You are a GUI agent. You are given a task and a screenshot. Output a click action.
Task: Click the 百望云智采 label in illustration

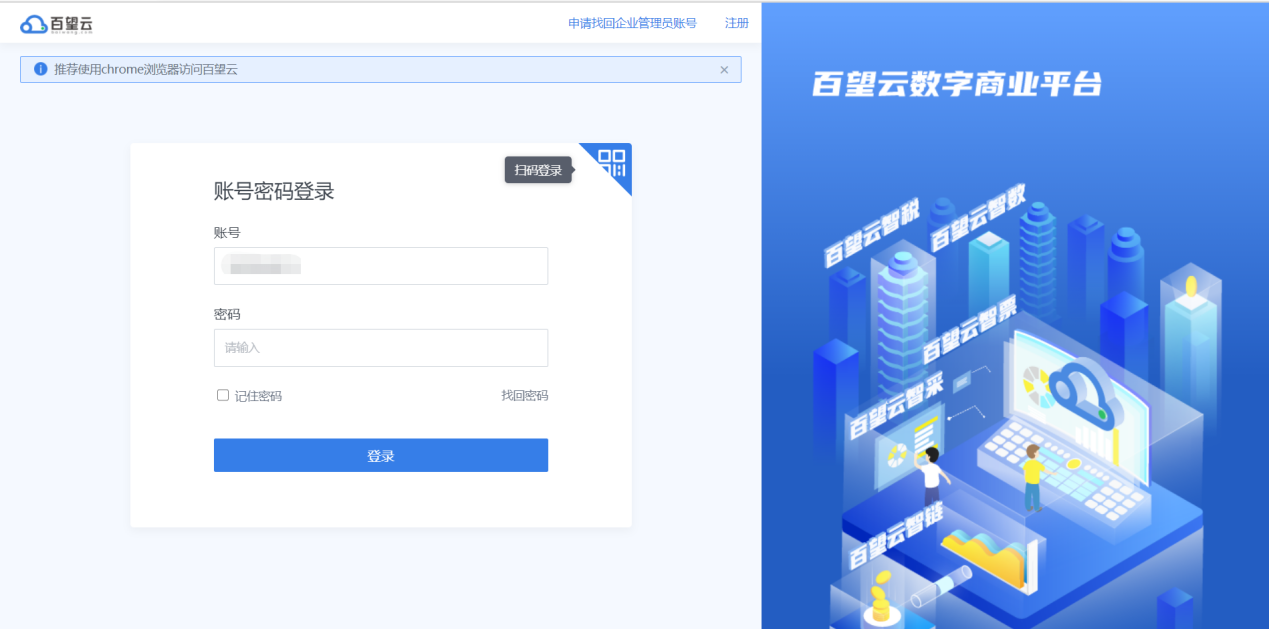pyautogui.click(x=897, y=408)
